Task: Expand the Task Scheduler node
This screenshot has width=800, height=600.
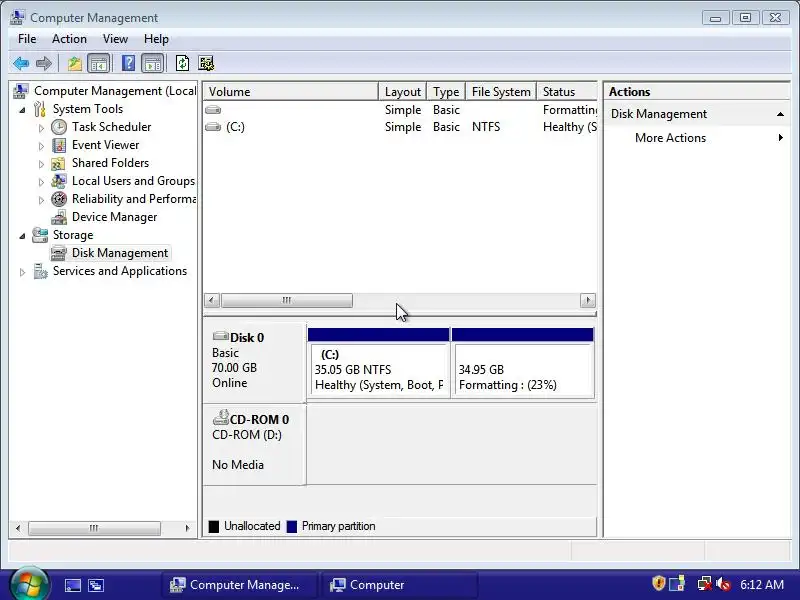Action: point(41,128)
